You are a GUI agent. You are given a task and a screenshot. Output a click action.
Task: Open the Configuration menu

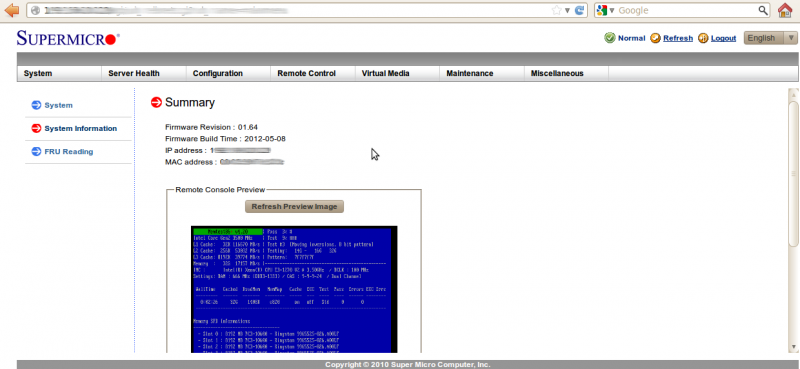[x=218, y=73]
